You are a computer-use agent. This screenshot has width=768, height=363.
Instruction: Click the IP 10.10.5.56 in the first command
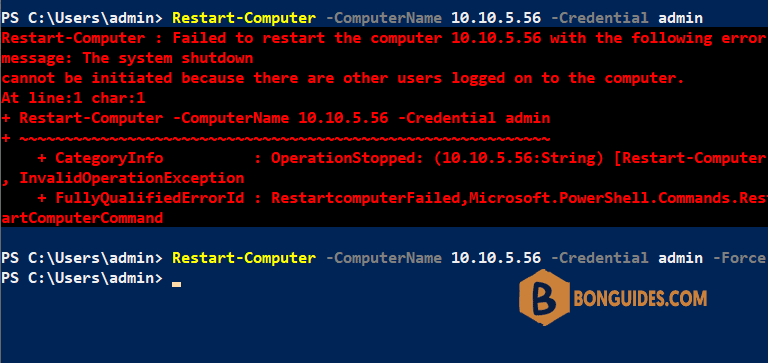(496, 19)
